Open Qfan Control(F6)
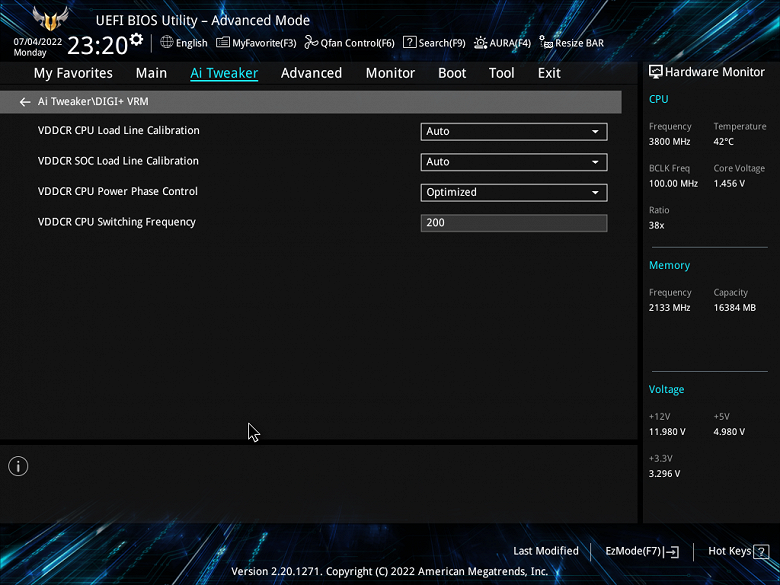780x585 pixels. tap(350, 43)
